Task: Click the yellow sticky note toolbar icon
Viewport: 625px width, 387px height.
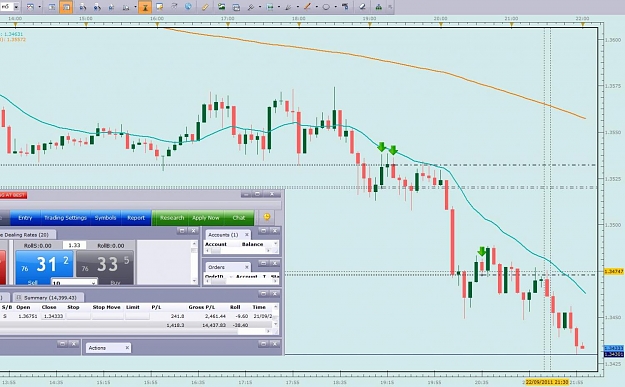Action: (x=159, y=7)
